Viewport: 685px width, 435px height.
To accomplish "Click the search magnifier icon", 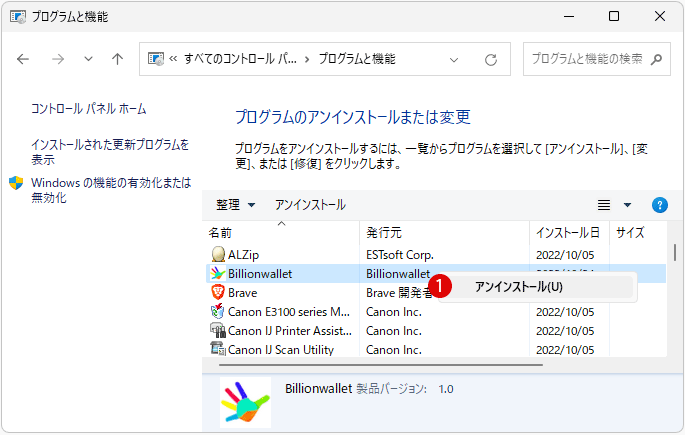I will [656, 59].
